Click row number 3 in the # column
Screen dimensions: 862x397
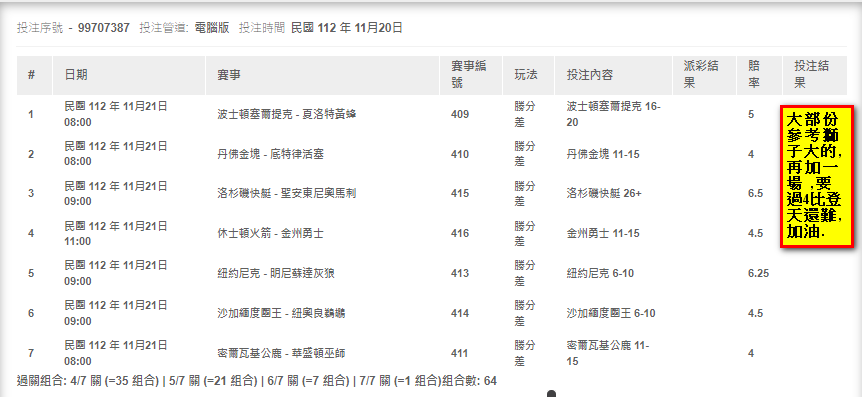click(31, 194)
